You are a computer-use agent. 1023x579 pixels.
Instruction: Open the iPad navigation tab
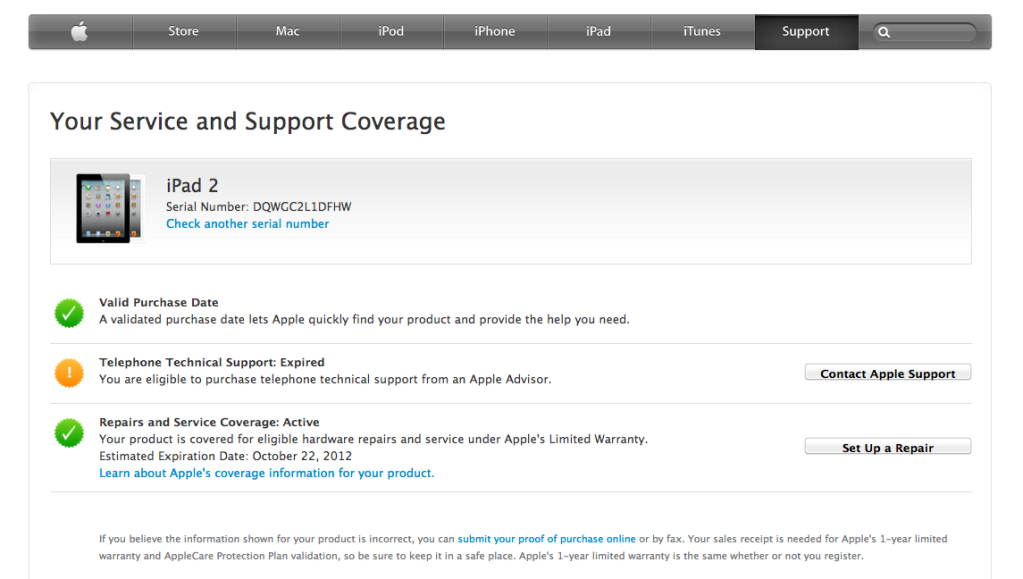[x=598, y=32]
